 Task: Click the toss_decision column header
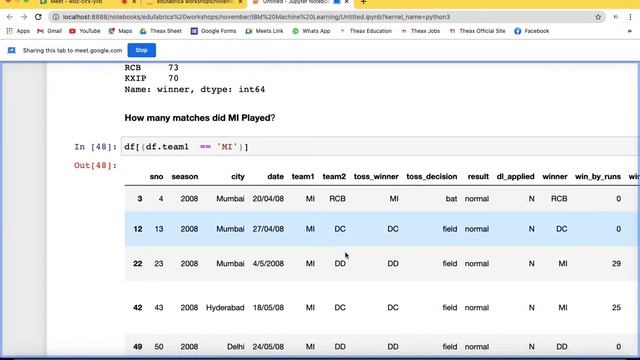[431, 177]
